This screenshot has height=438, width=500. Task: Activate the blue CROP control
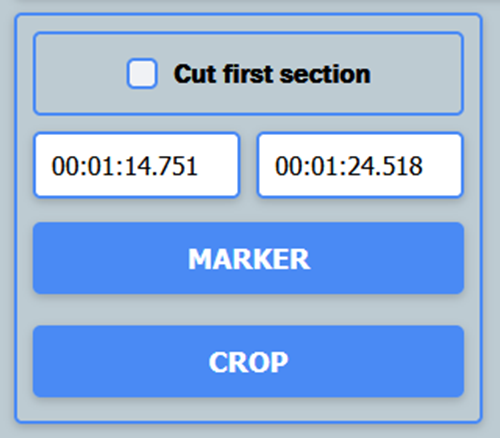click(x=248, y=361)
